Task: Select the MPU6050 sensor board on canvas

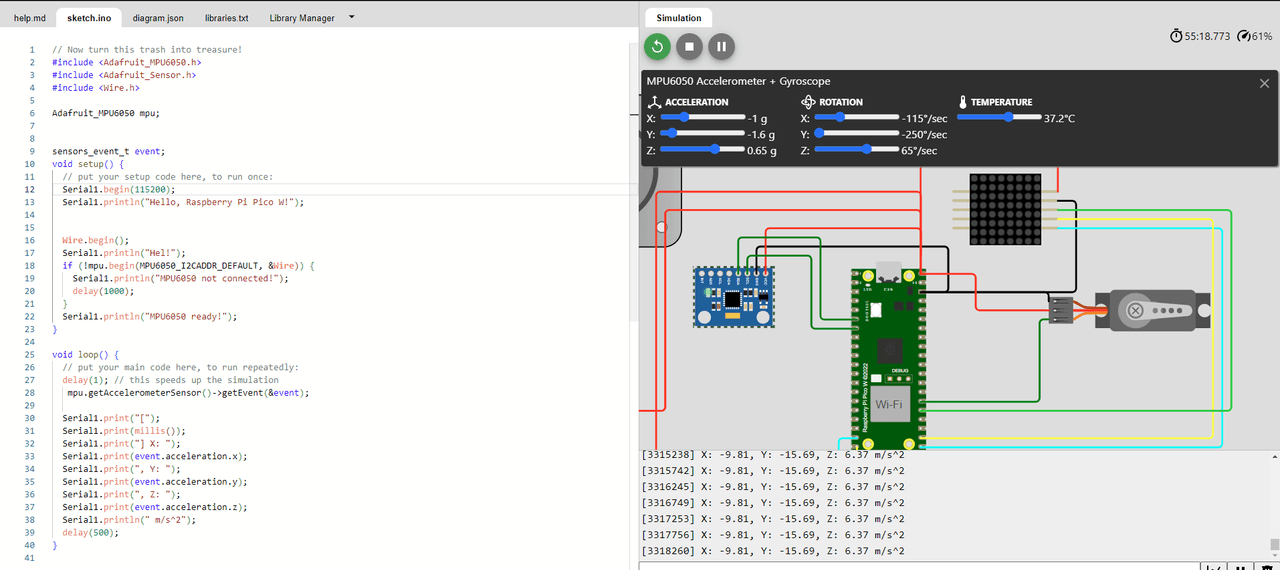Action: [x=734, y=297]
